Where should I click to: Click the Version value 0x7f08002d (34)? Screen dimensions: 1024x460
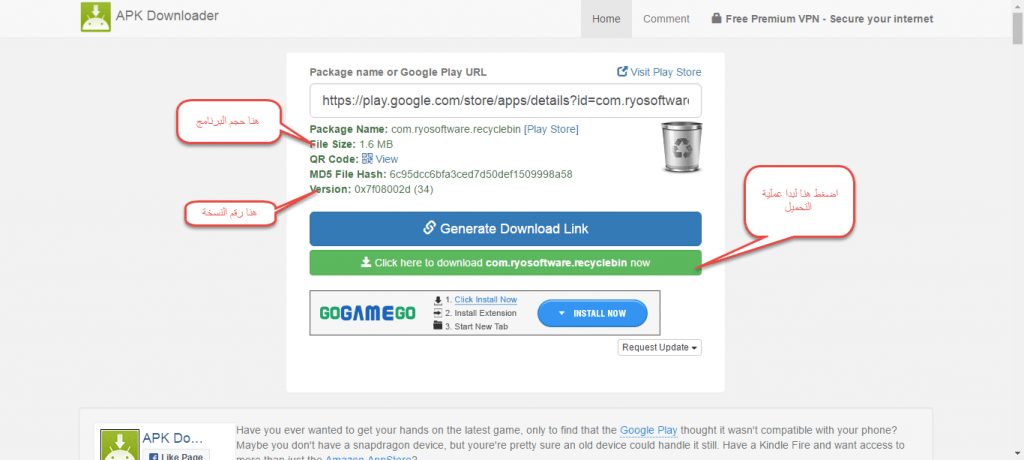(x=394, y=189)
